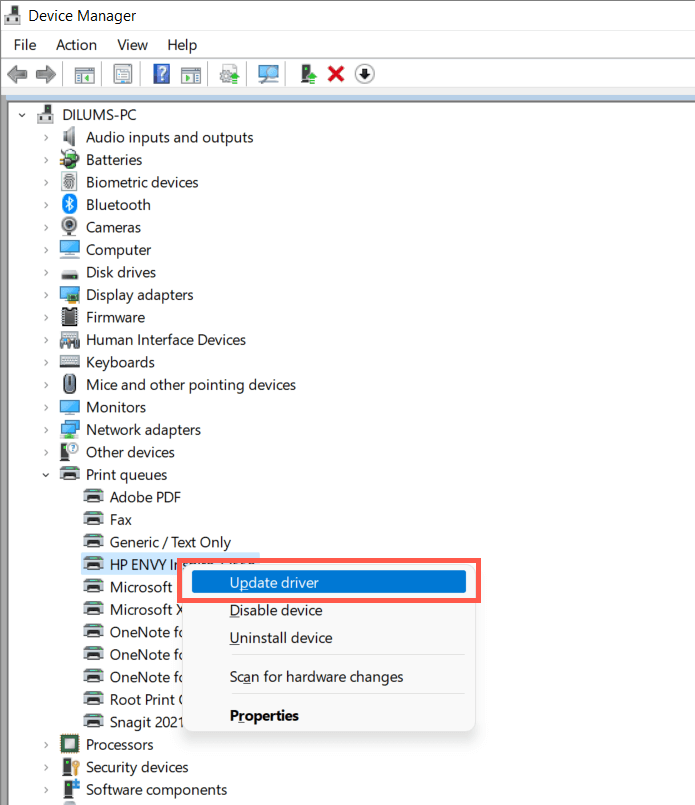695x805 pixels.
Task: Open the Action menu
Action: [x=76, y=45]
